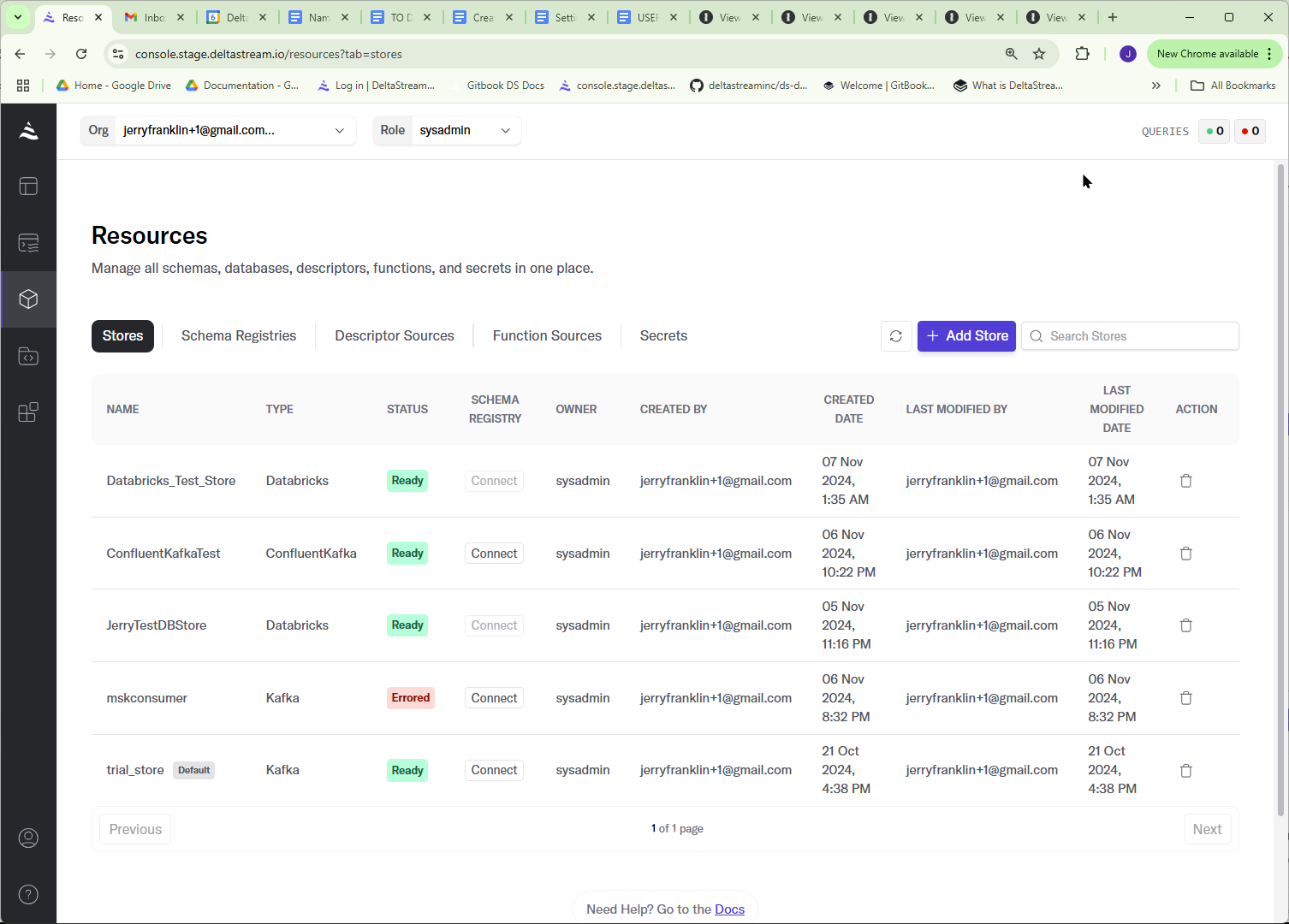Open the tab search chevron button

[x=17, y=17]
